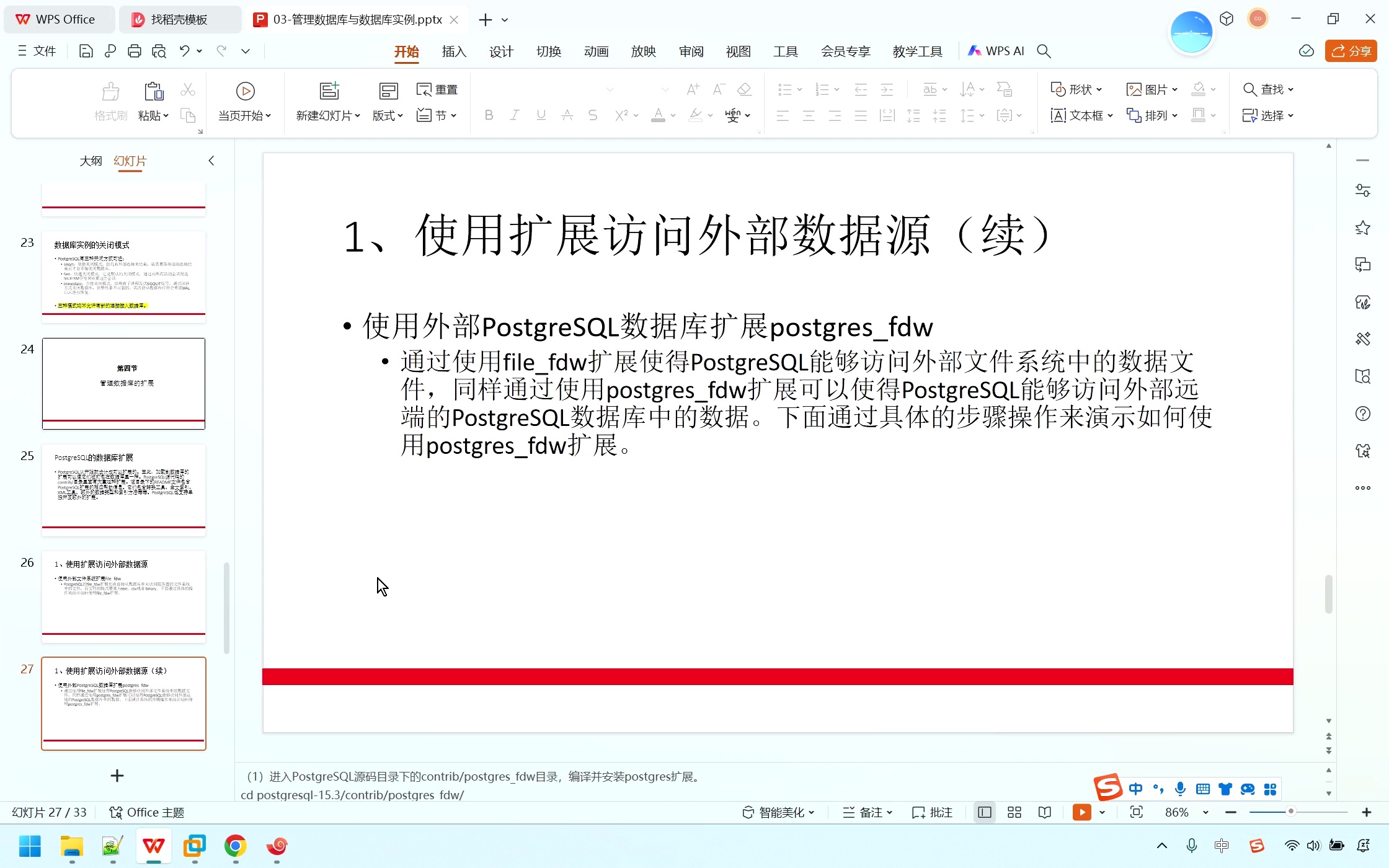Switch to slide sorter grid view icon

pos(1014,812)
